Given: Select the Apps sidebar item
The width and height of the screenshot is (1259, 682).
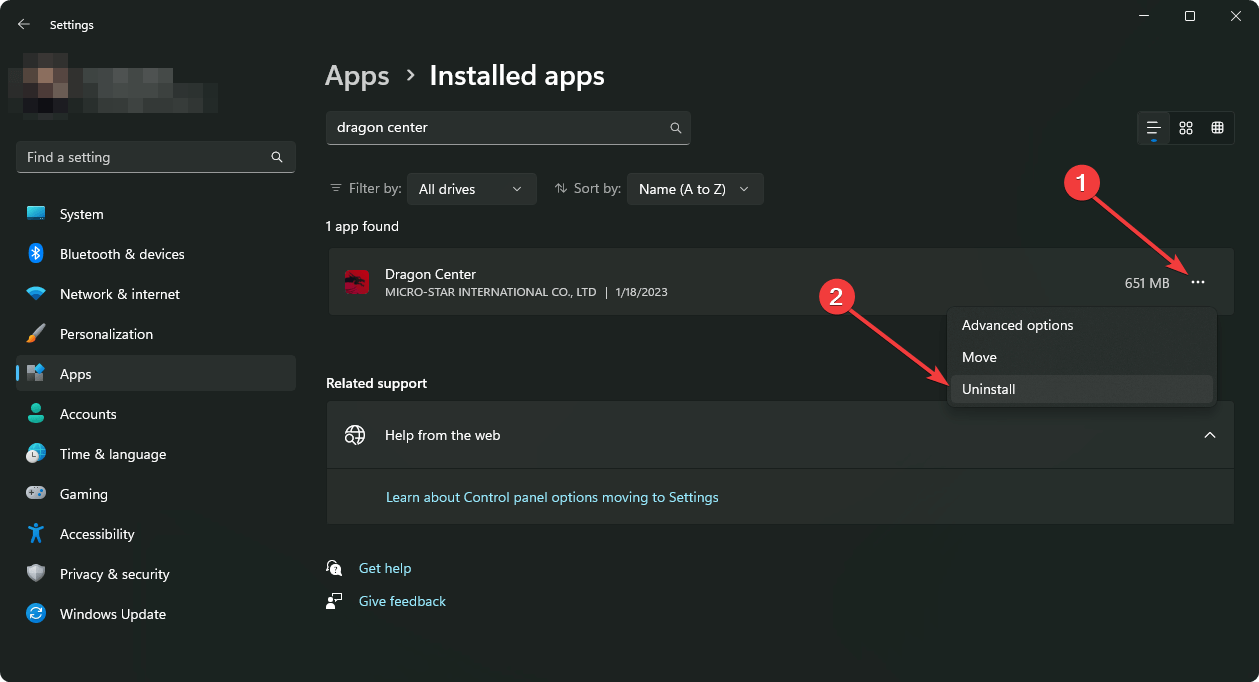Looking at the screenshot, I should [x=156, y=374].
